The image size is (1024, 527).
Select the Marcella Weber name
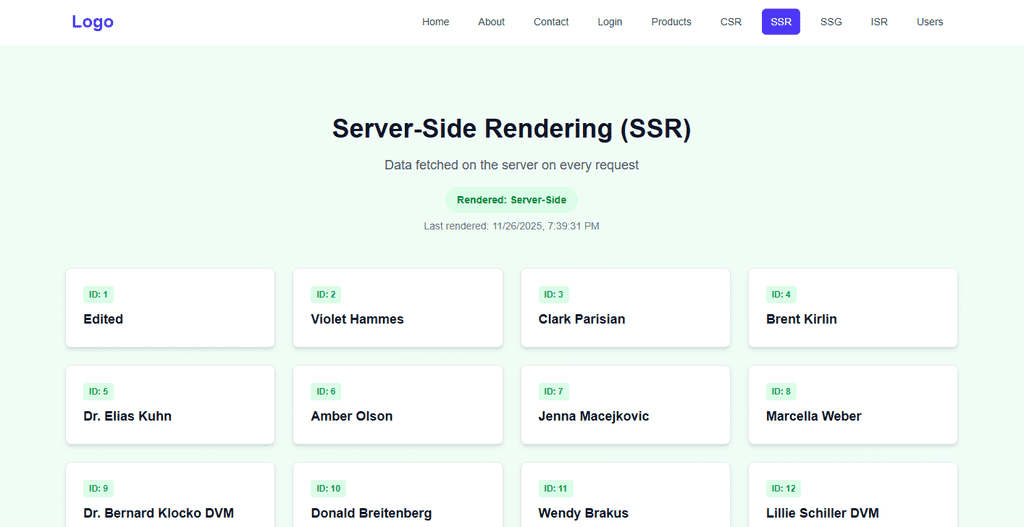[x=814, y=416]
